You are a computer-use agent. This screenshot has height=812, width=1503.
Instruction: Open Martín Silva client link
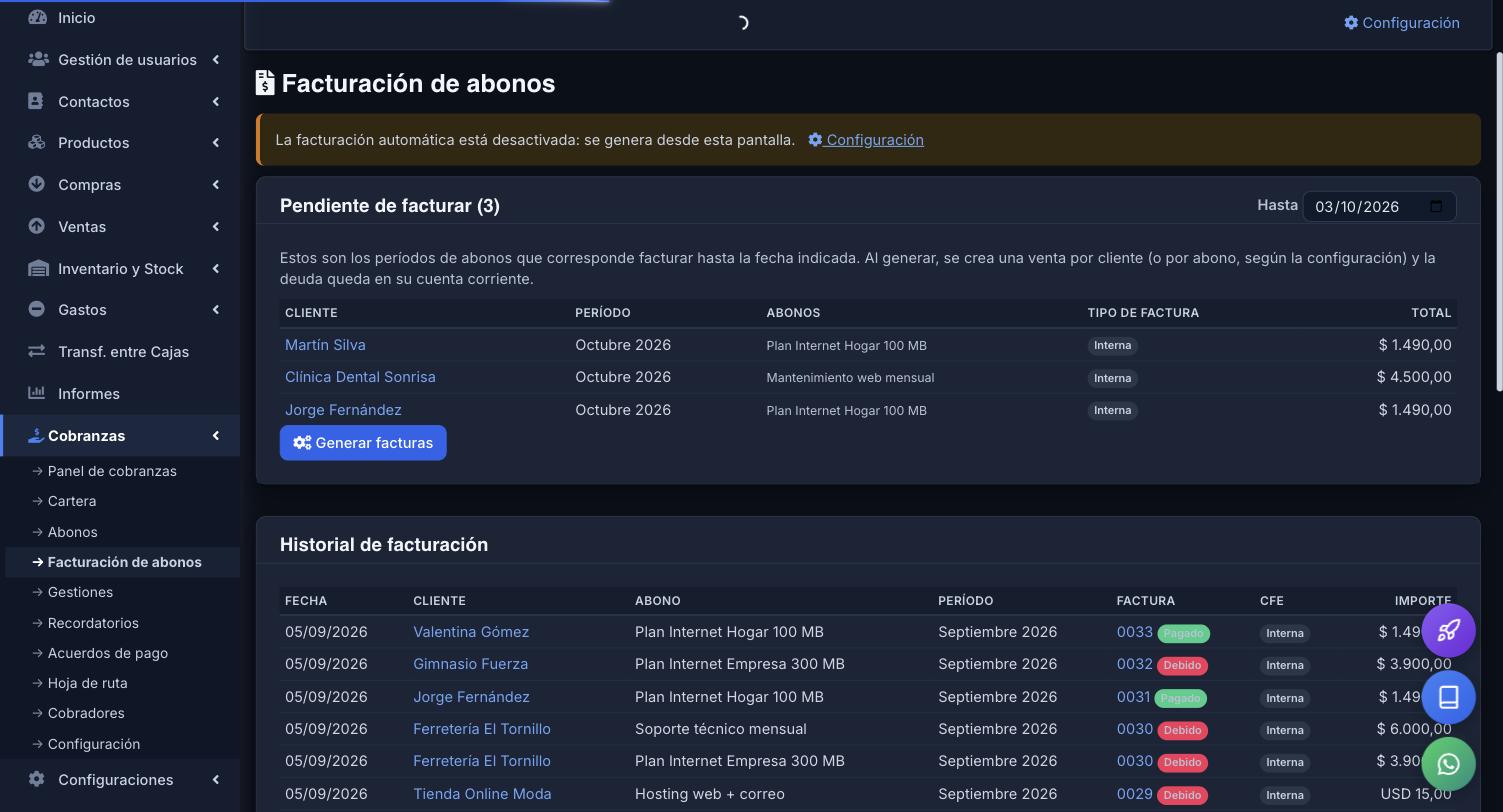point(325,345)
